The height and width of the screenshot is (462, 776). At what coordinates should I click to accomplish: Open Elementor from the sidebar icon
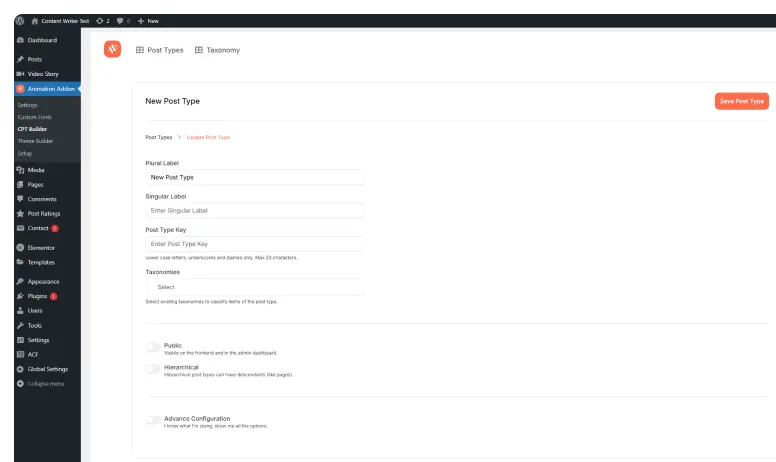[x=20, y=247]
